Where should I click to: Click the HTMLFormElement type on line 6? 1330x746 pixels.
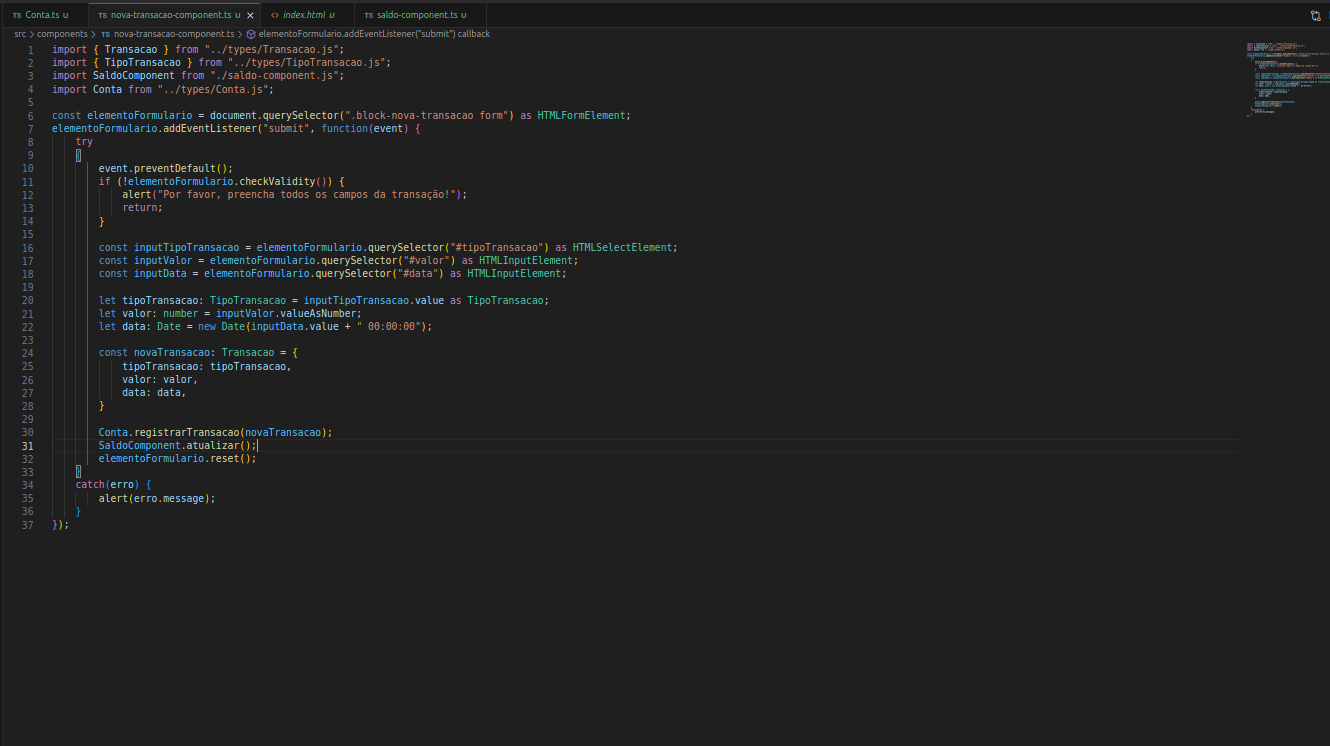click(x=582, y=115)
